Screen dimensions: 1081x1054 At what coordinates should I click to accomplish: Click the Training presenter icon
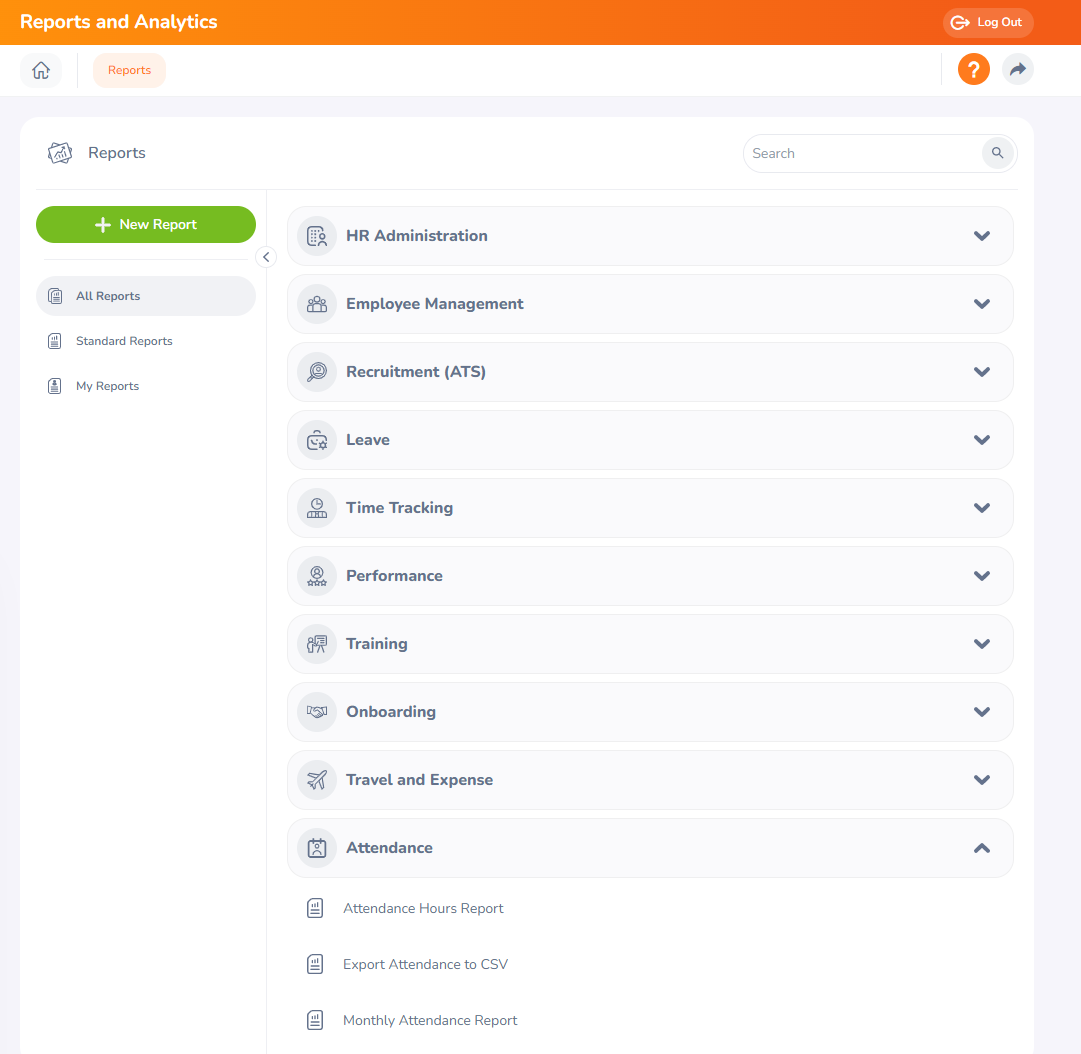pos(316,644)
